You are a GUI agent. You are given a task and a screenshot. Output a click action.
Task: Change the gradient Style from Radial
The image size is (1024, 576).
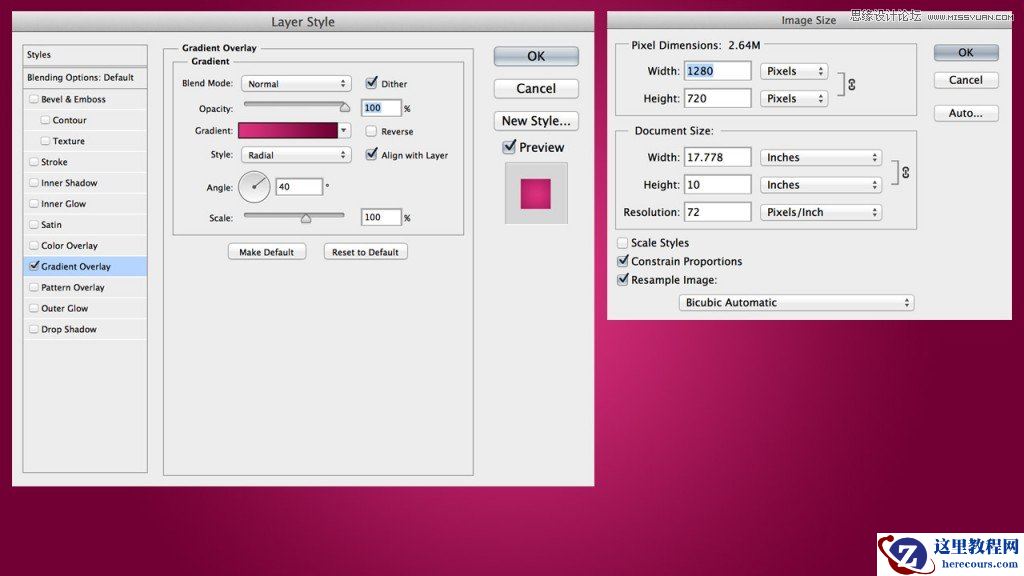pos(296,155)
